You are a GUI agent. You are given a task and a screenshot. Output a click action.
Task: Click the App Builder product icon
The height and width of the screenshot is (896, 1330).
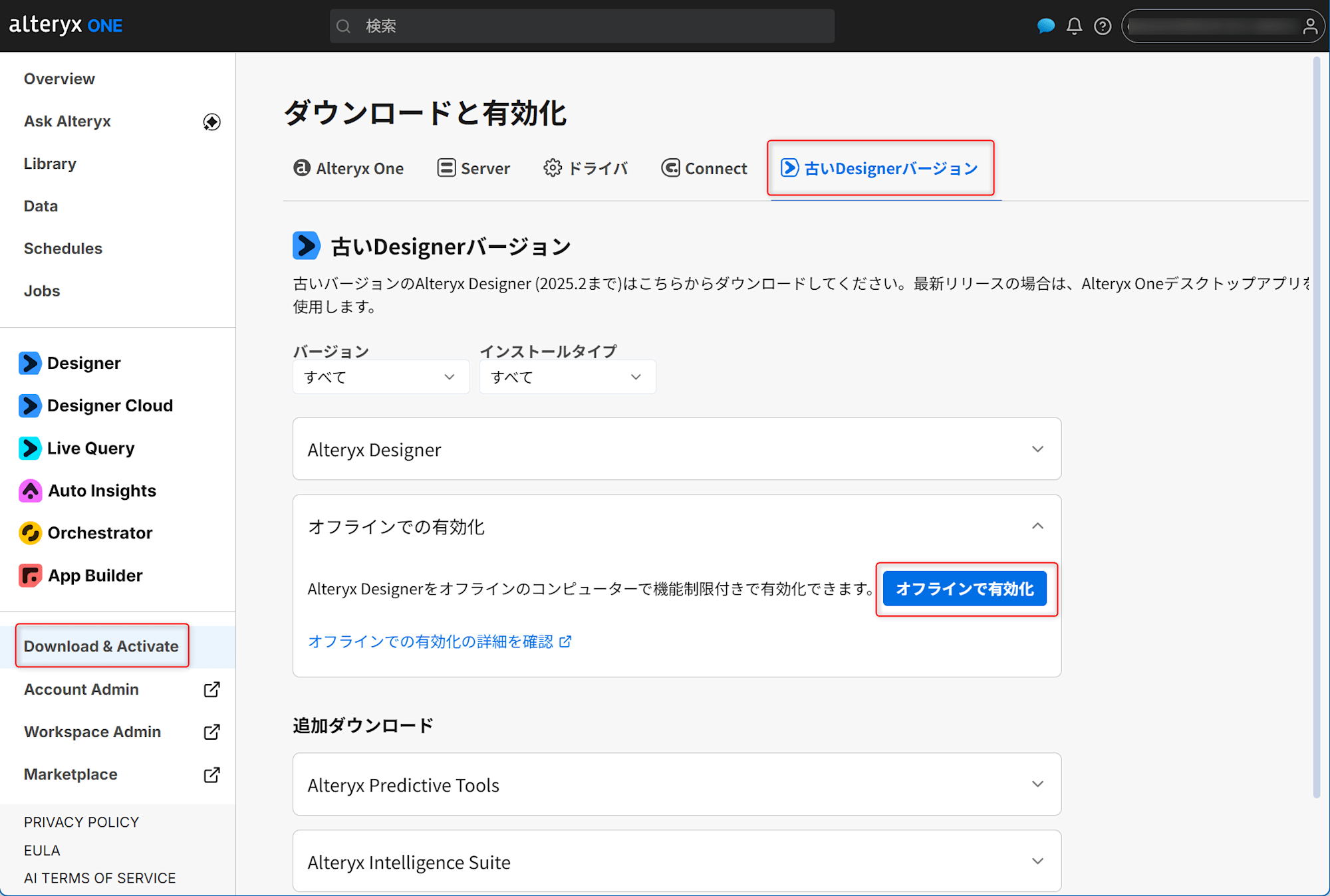(x=30, y=576)
